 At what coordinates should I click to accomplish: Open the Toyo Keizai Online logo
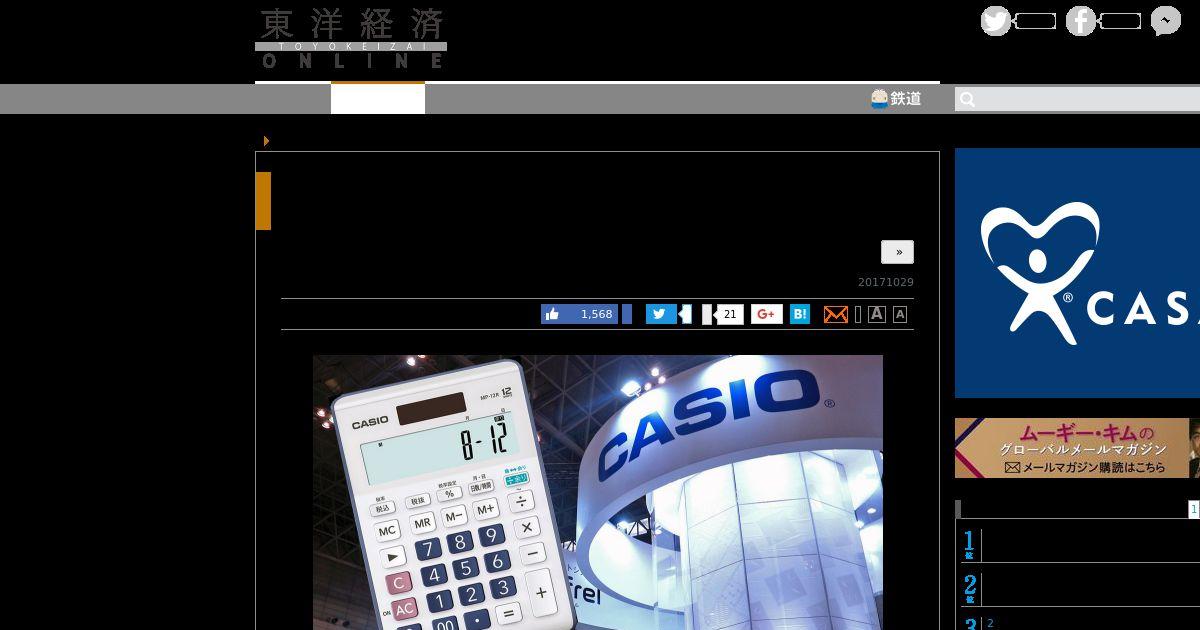[x=350, y=38]
